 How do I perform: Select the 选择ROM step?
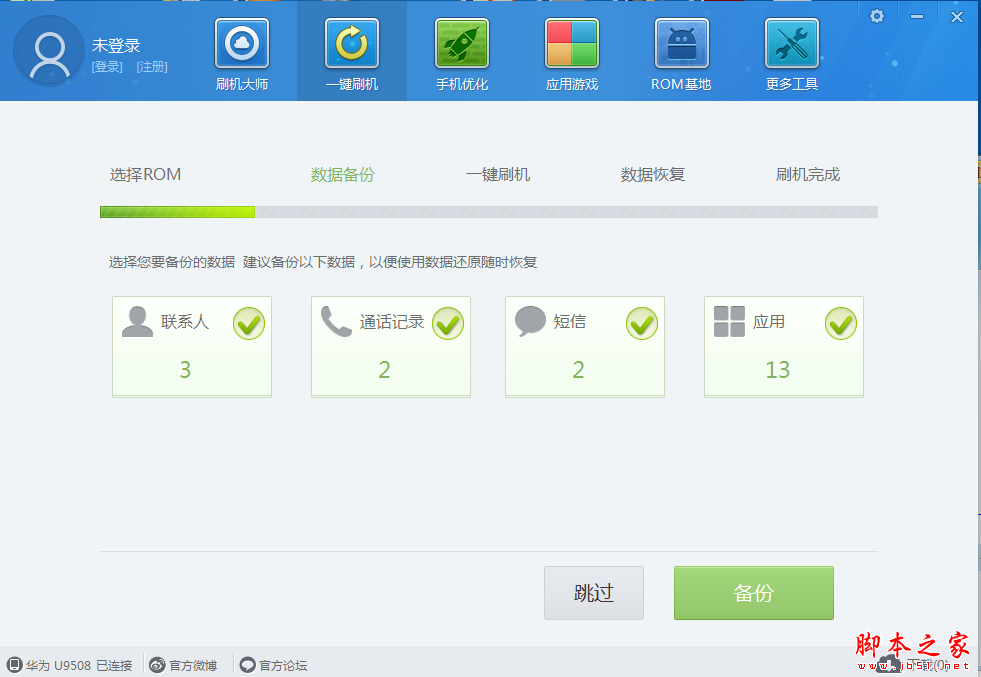pos(145,175)
